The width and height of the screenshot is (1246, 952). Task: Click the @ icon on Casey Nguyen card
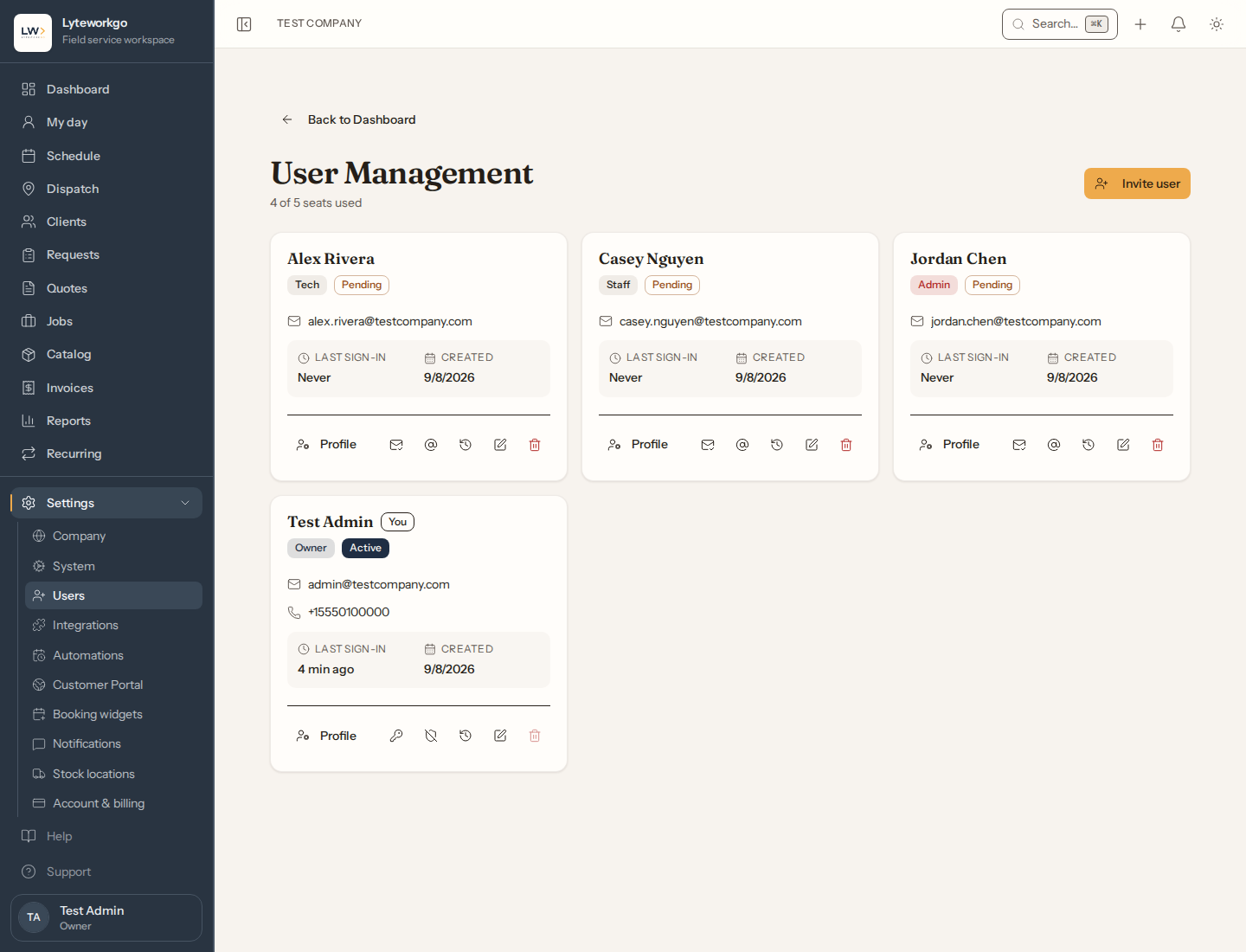[742, 445]
